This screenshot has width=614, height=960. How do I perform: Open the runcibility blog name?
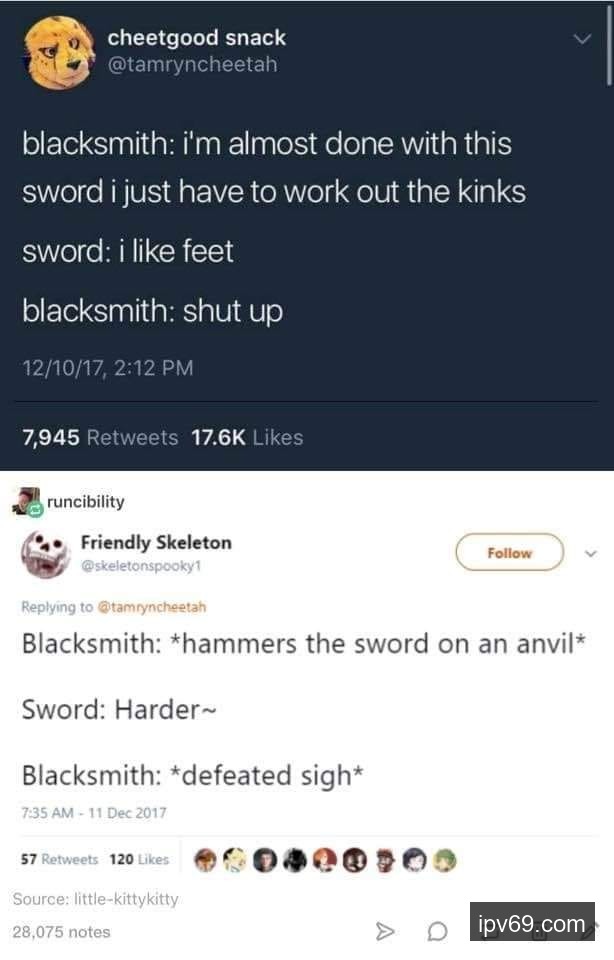(x=86, y=501)
